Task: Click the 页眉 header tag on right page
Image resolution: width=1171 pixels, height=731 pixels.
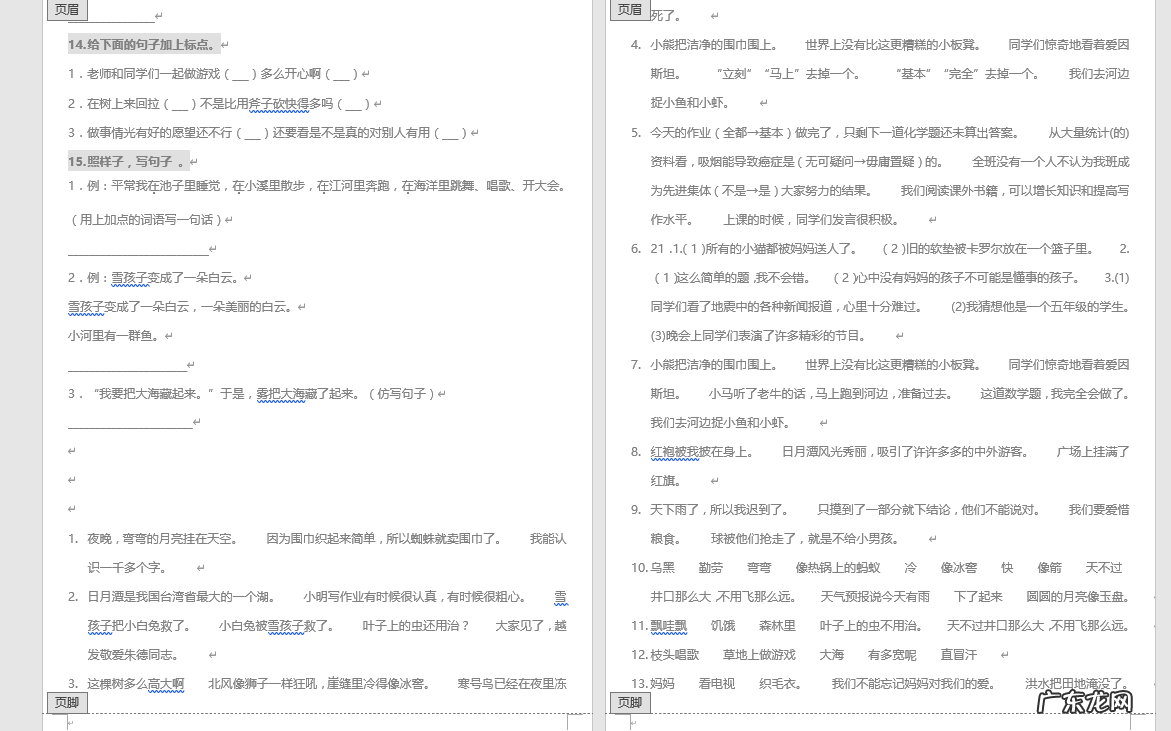Action: (x=629, y=11)
